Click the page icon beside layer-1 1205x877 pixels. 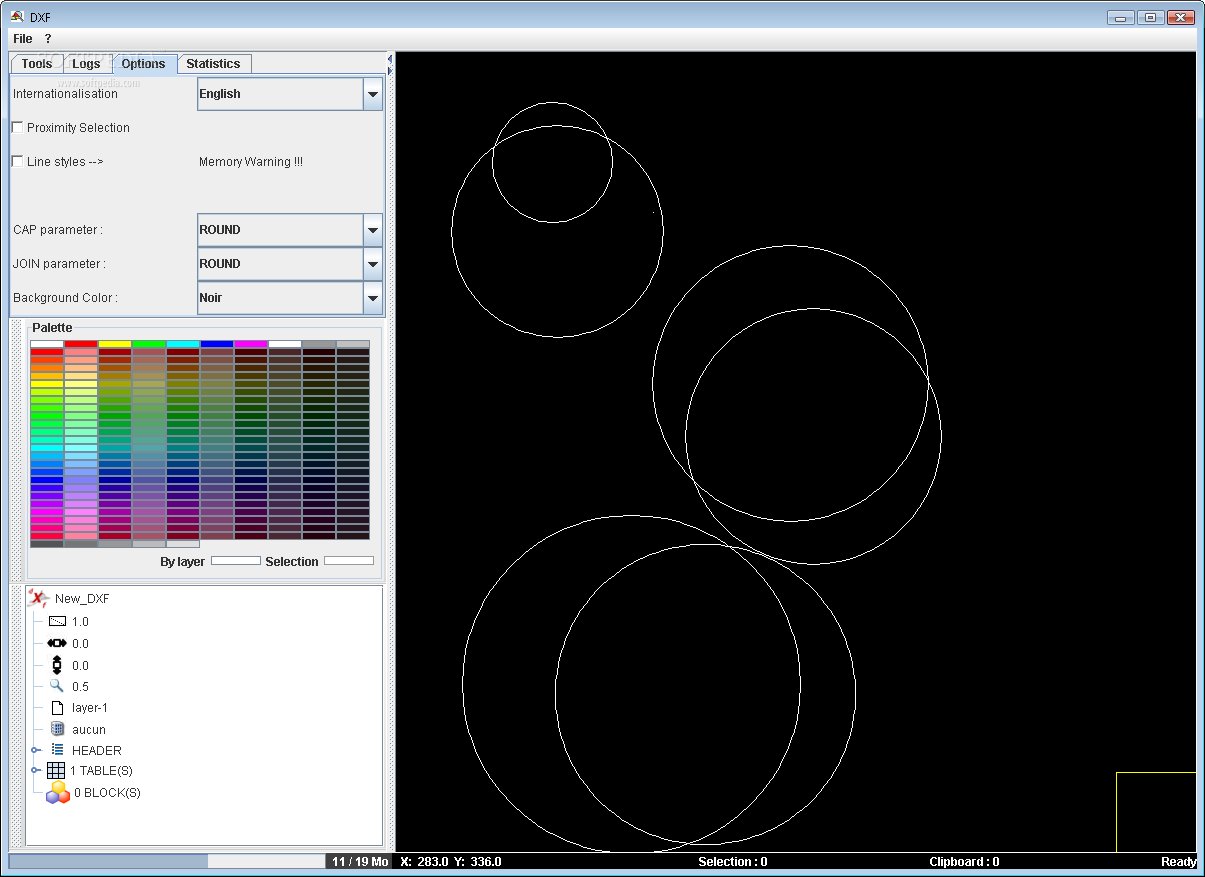pos(57,708)
